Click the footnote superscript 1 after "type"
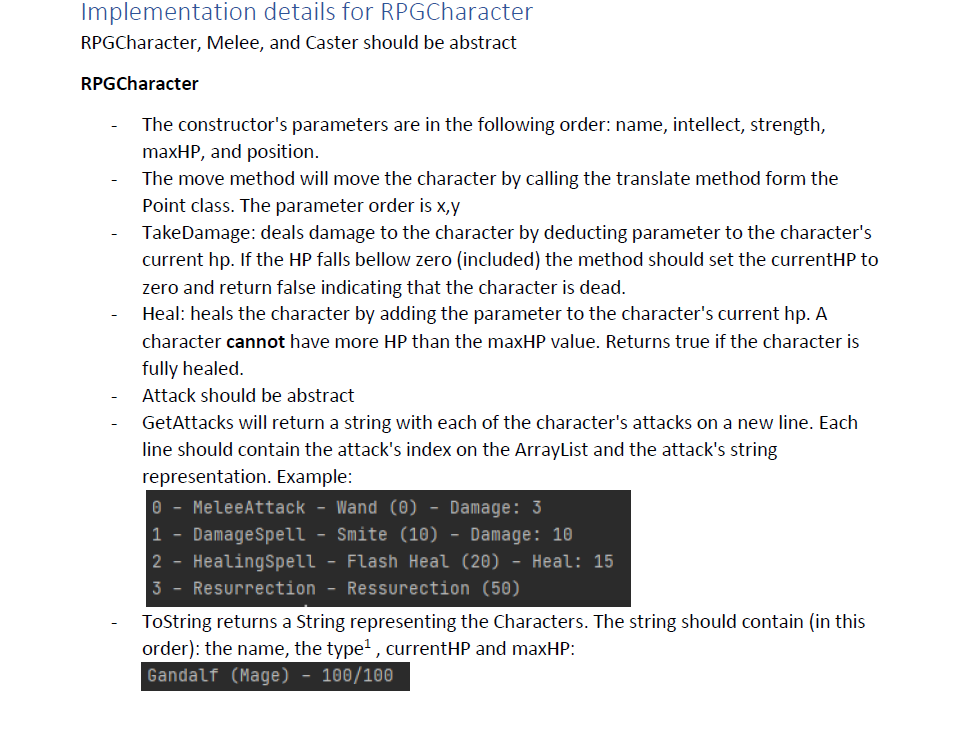 (367, 643)
